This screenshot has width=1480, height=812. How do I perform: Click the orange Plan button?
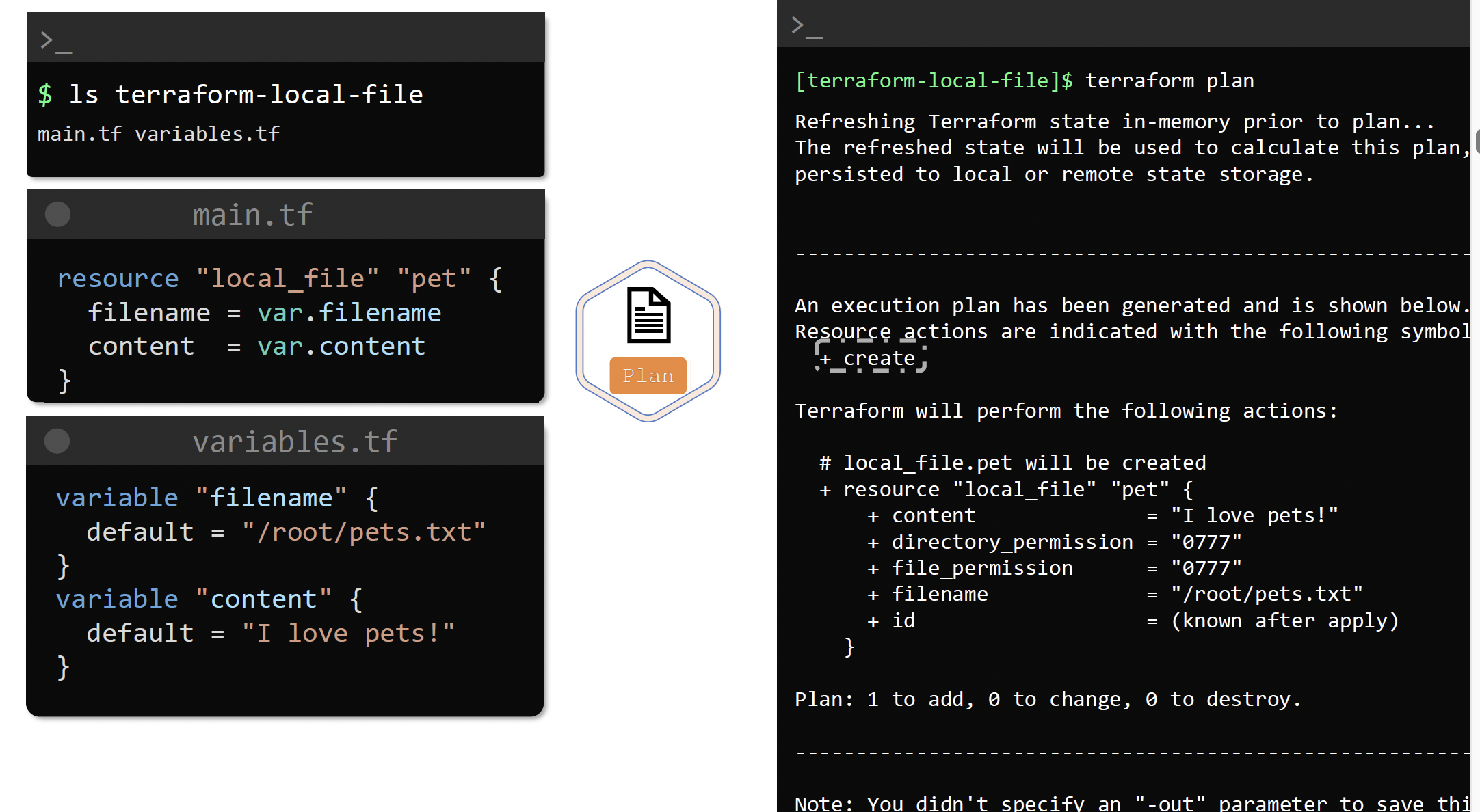click(648, 375)
